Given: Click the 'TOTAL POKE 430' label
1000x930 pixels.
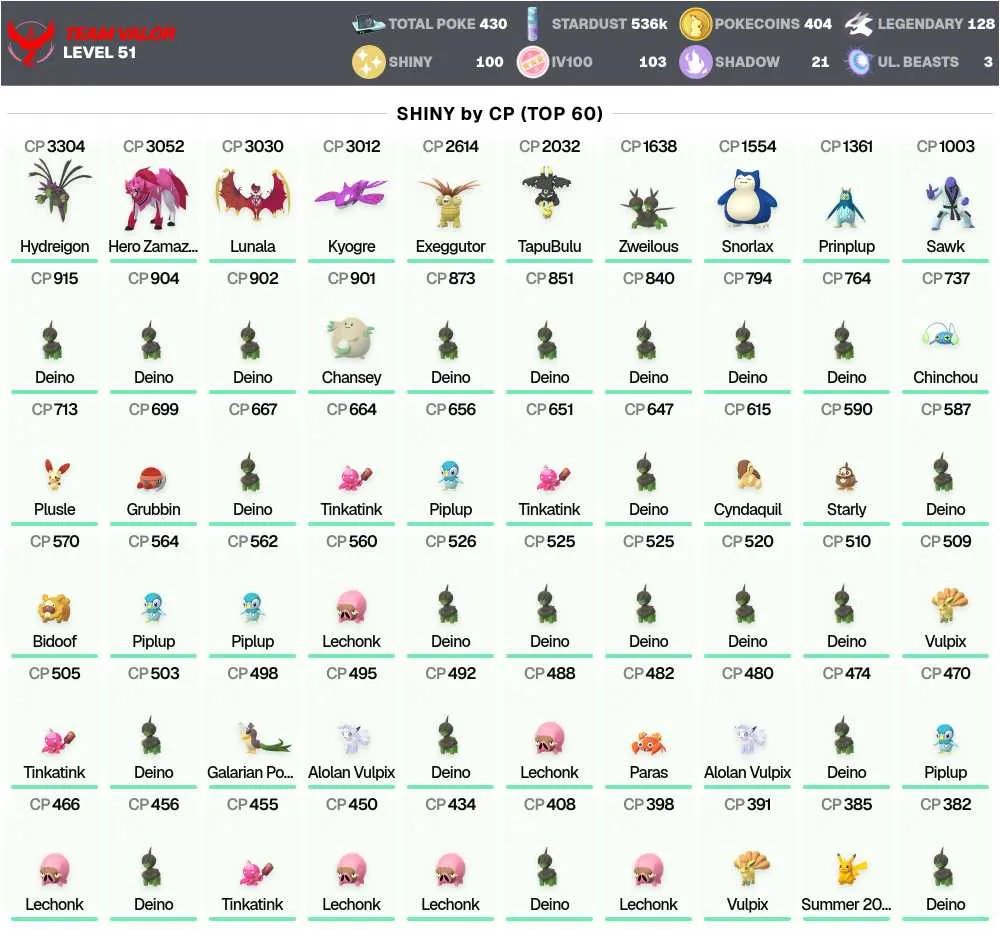Looking at the screenshot, I should [x=448, y=24].
